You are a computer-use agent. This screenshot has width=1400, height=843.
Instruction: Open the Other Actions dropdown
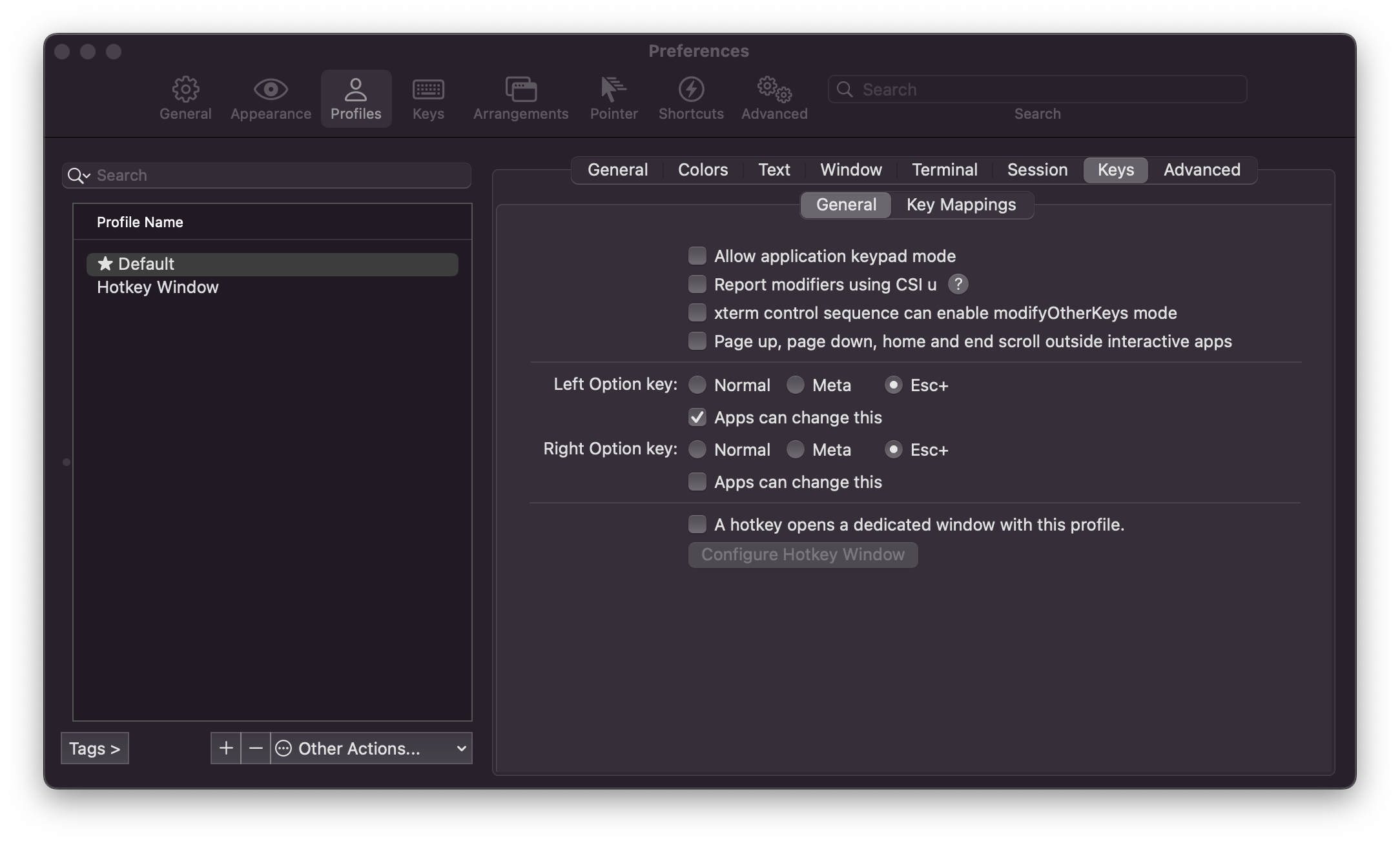tap(370, 748)
